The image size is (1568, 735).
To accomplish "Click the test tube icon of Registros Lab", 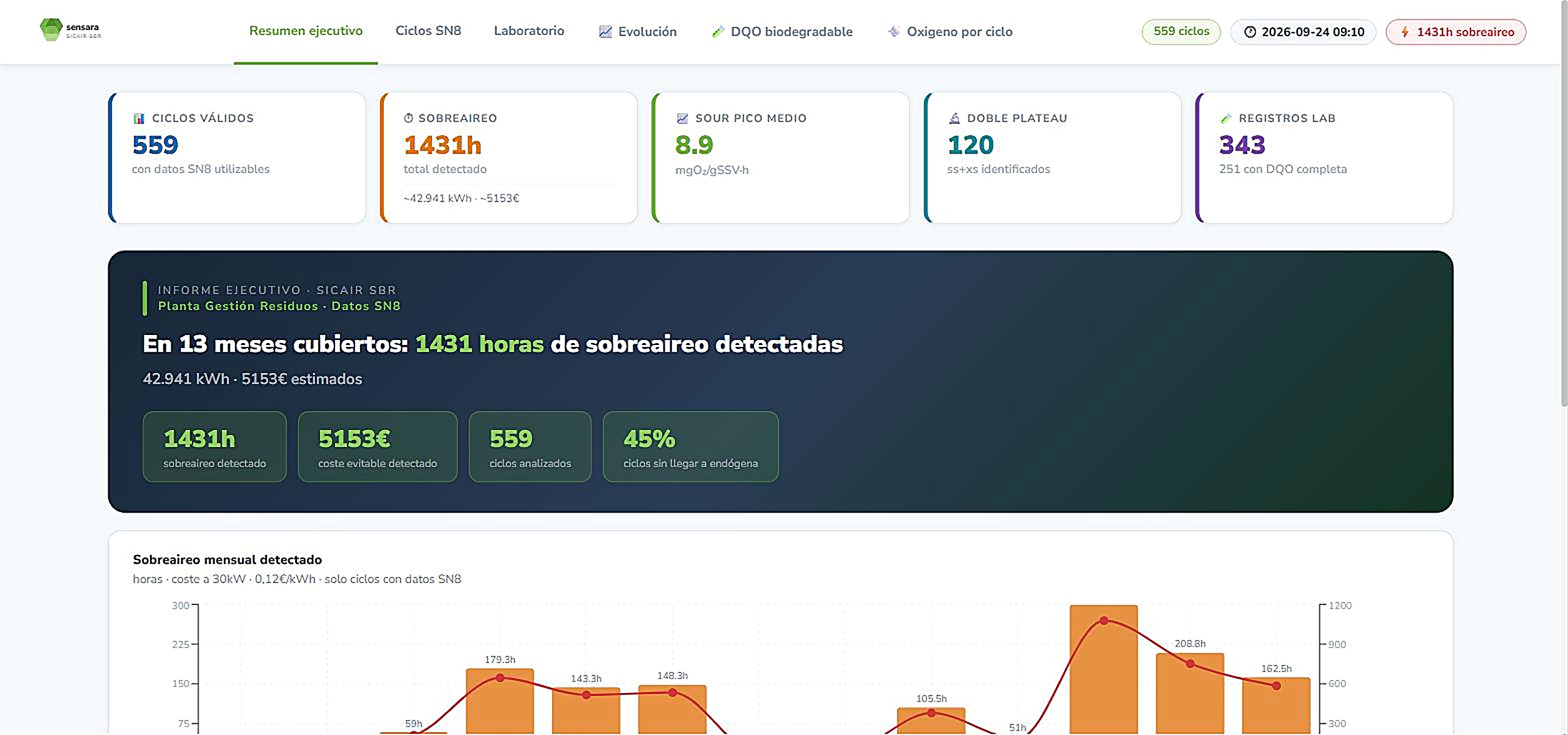I will (1226, 118).
